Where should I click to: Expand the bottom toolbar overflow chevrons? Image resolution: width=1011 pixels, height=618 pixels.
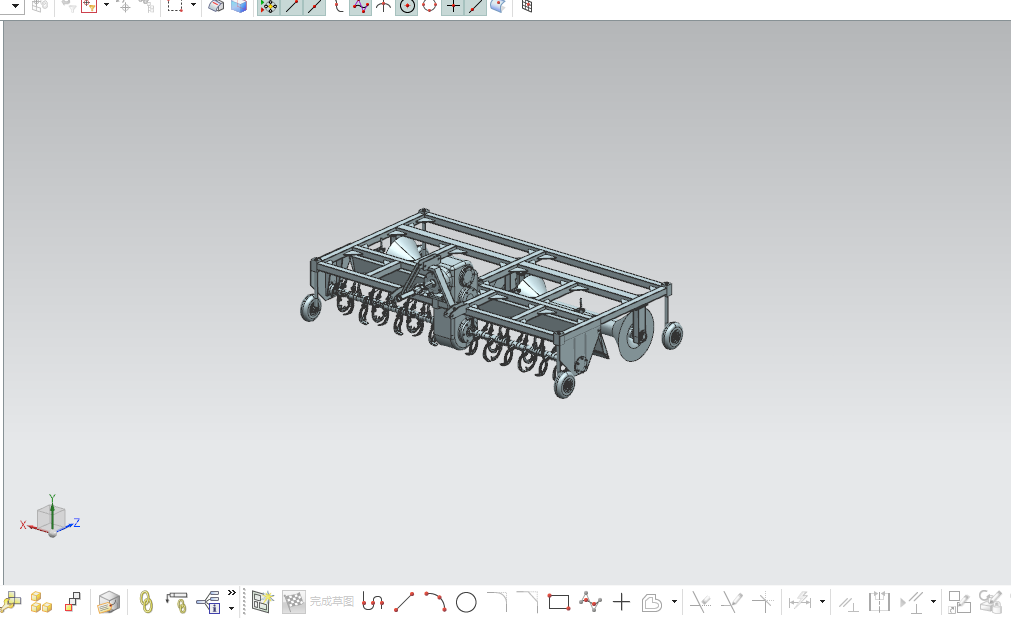(x=231, y=593)
